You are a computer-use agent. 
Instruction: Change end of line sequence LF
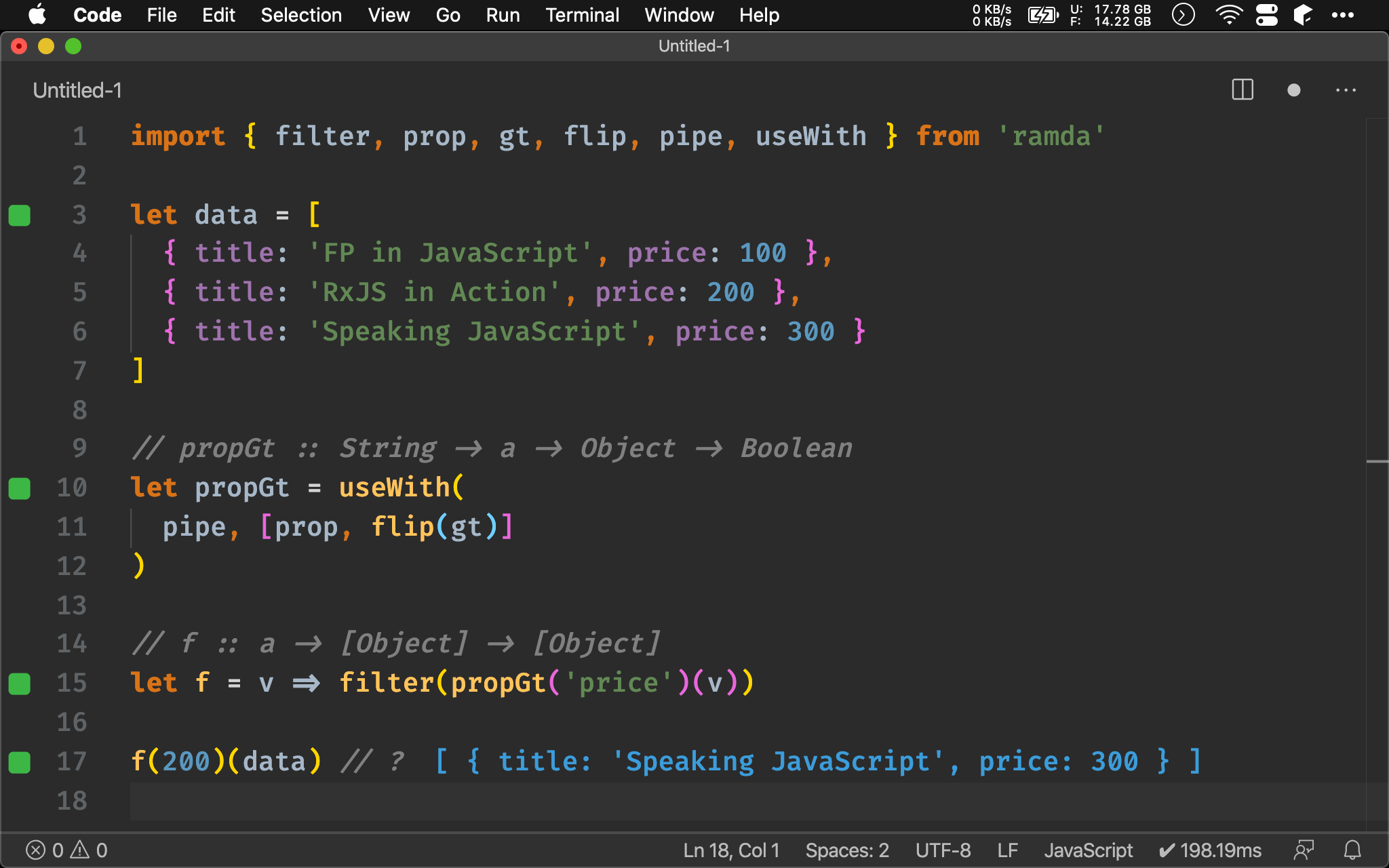(x=1007, y=850)
